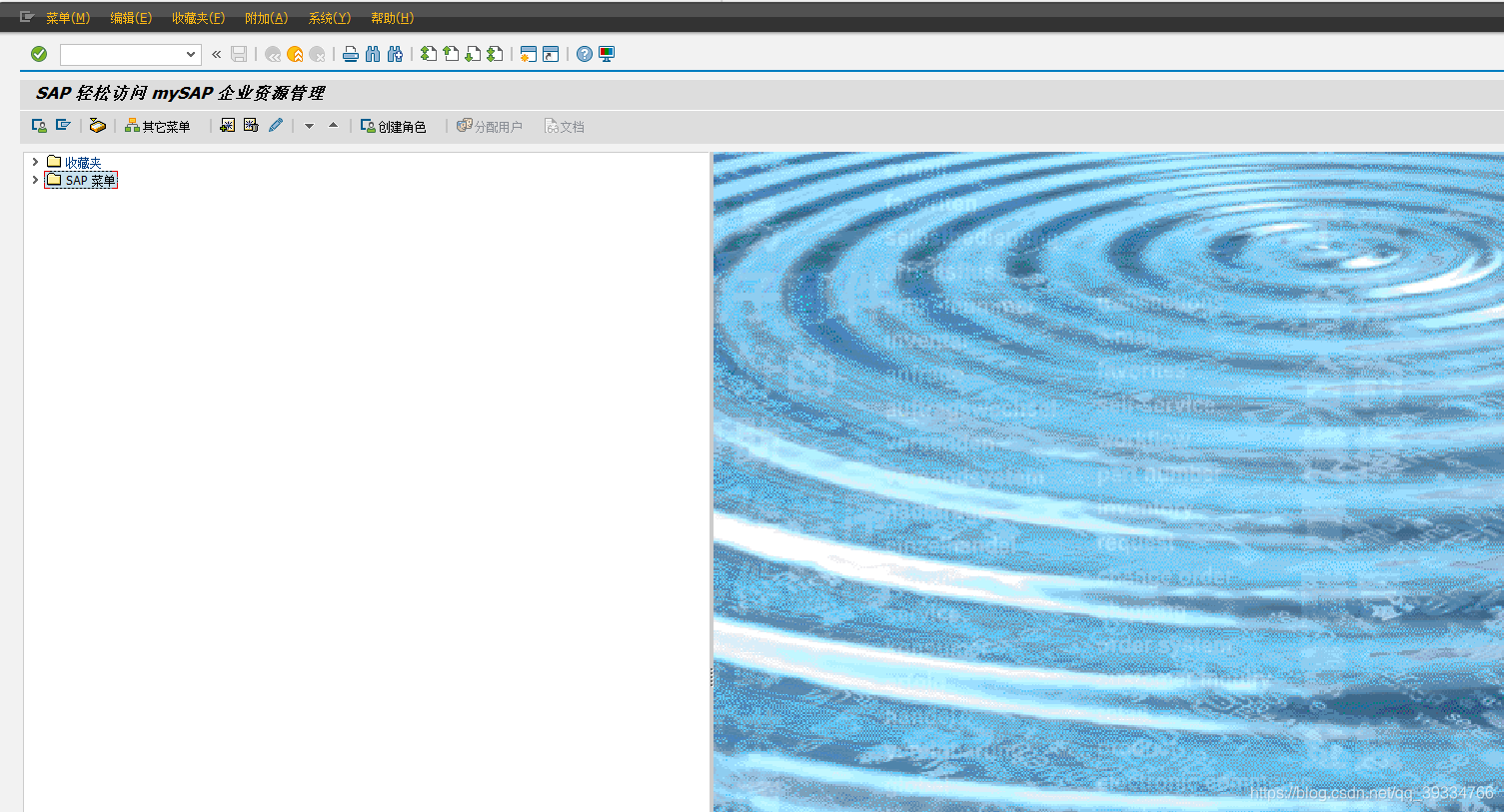Click the grey Cancel icon
This screenshot has width=1504, height=812.
(317, 54)
